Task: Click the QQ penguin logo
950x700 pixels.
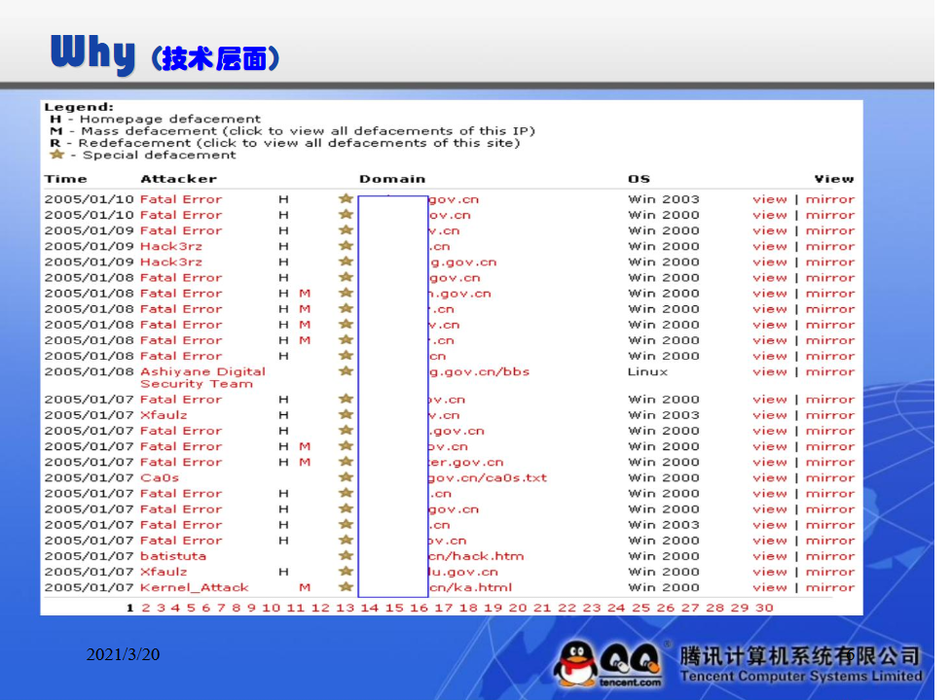Action: pyautogui.click(x=578, y=662)
